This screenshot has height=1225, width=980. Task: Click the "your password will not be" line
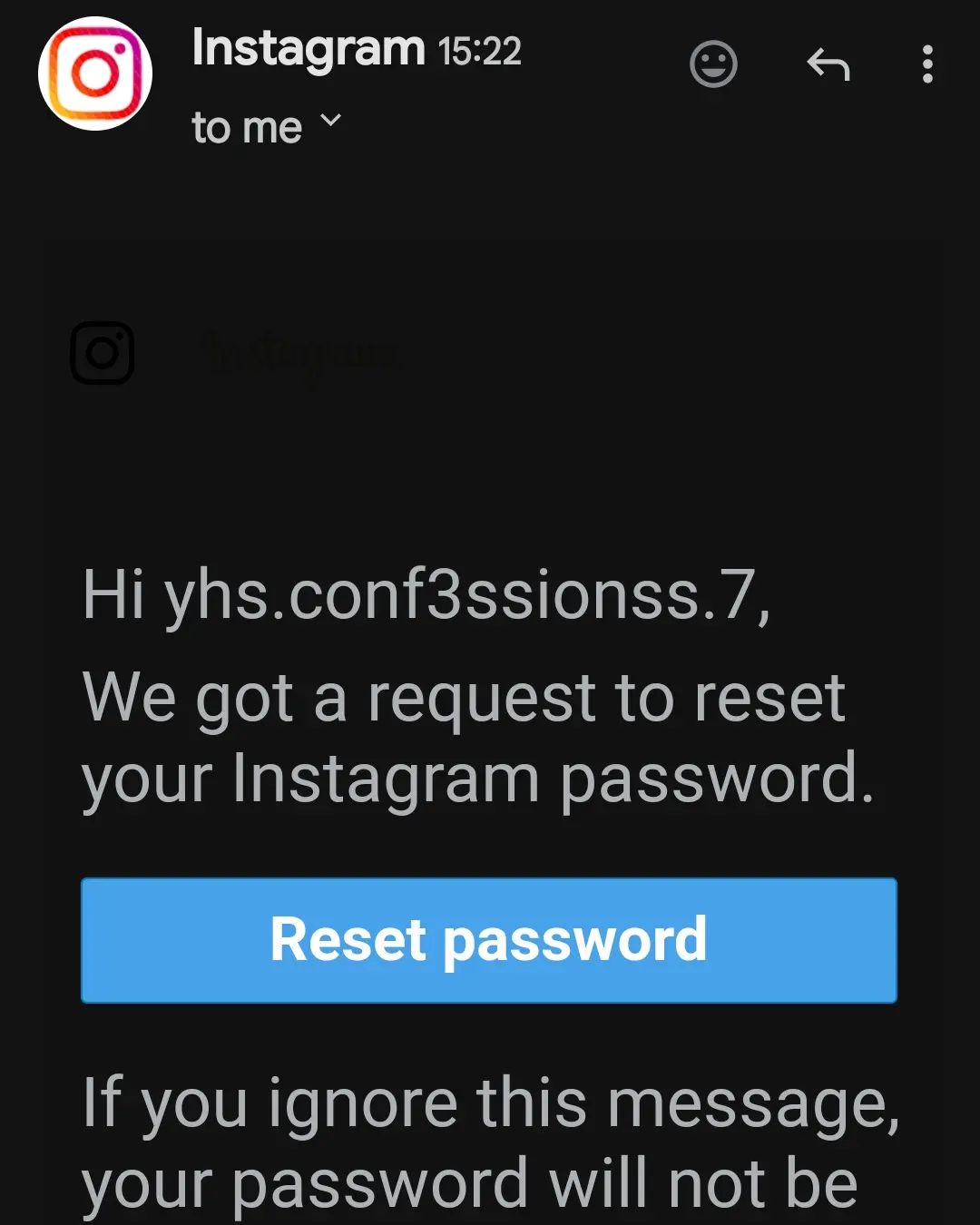[x=469, y=1185]
